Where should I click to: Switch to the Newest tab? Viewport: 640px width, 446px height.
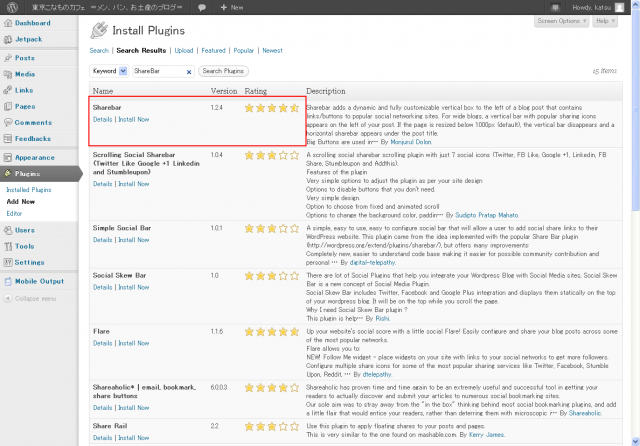[x=272, y=51]
